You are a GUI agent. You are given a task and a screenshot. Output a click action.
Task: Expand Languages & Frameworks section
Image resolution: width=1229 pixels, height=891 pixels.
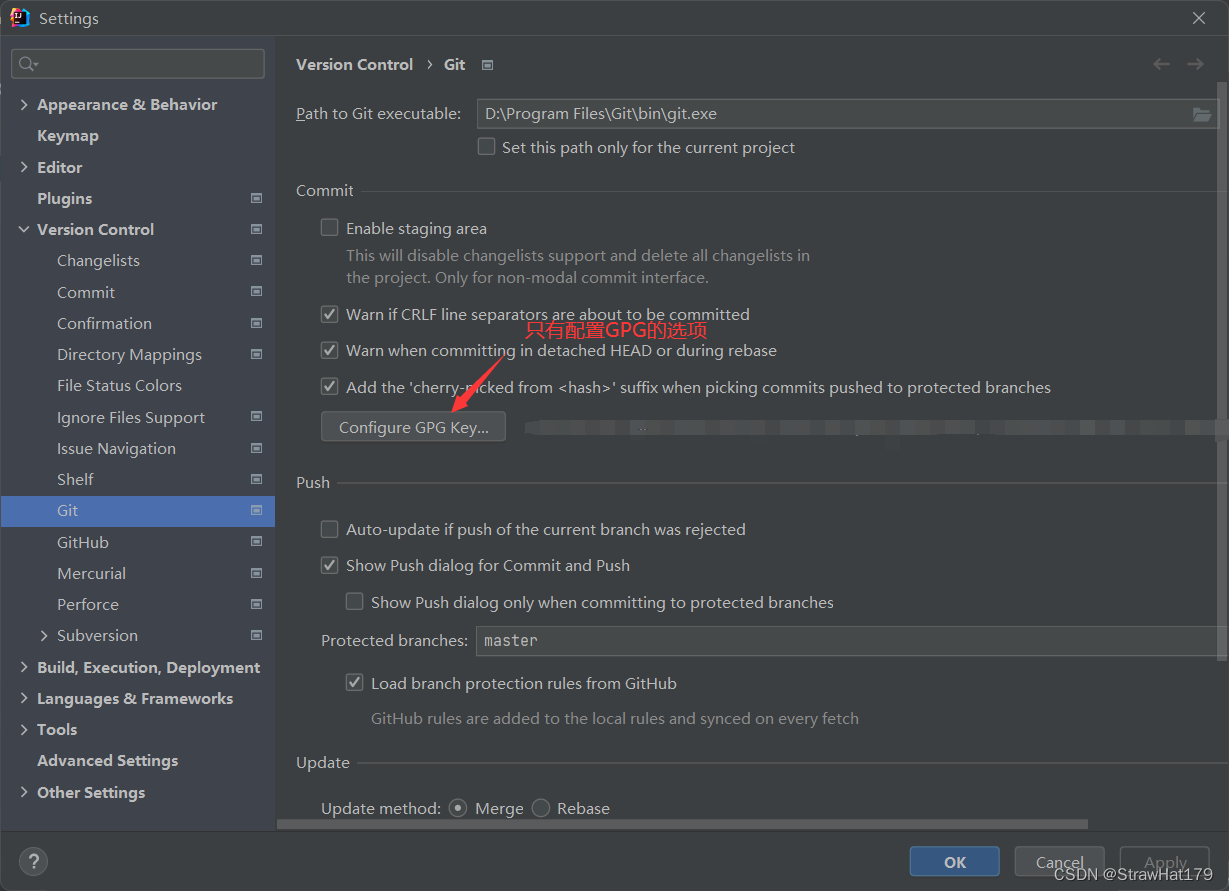pos(24,698)
